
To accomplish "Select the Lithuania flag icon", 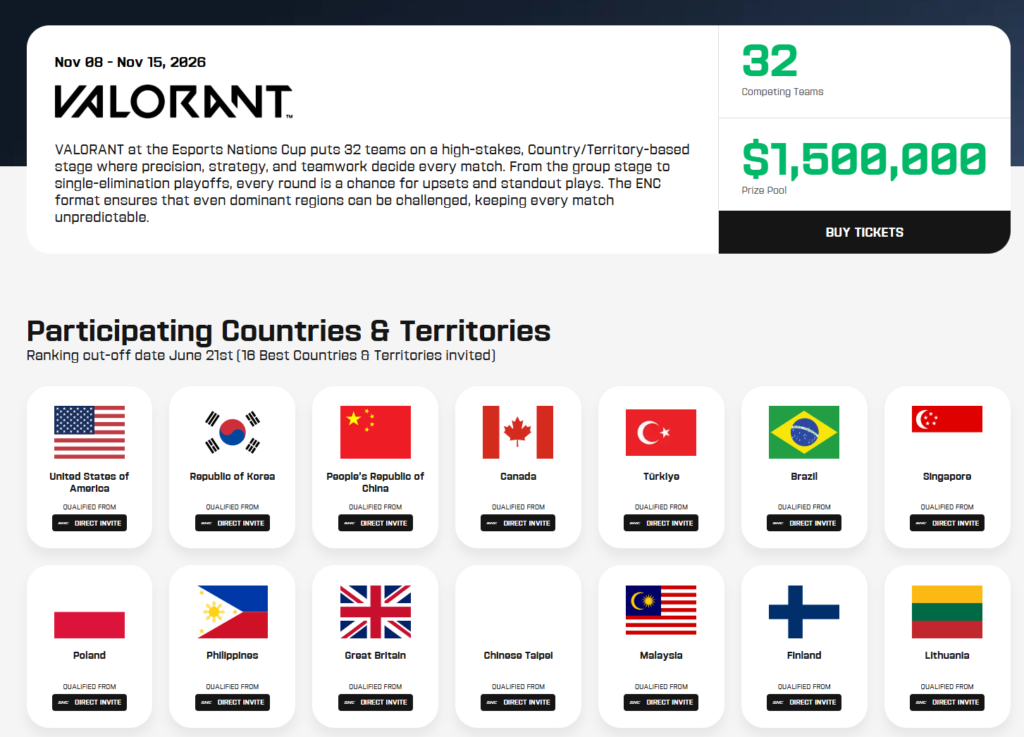I will 947,612.
